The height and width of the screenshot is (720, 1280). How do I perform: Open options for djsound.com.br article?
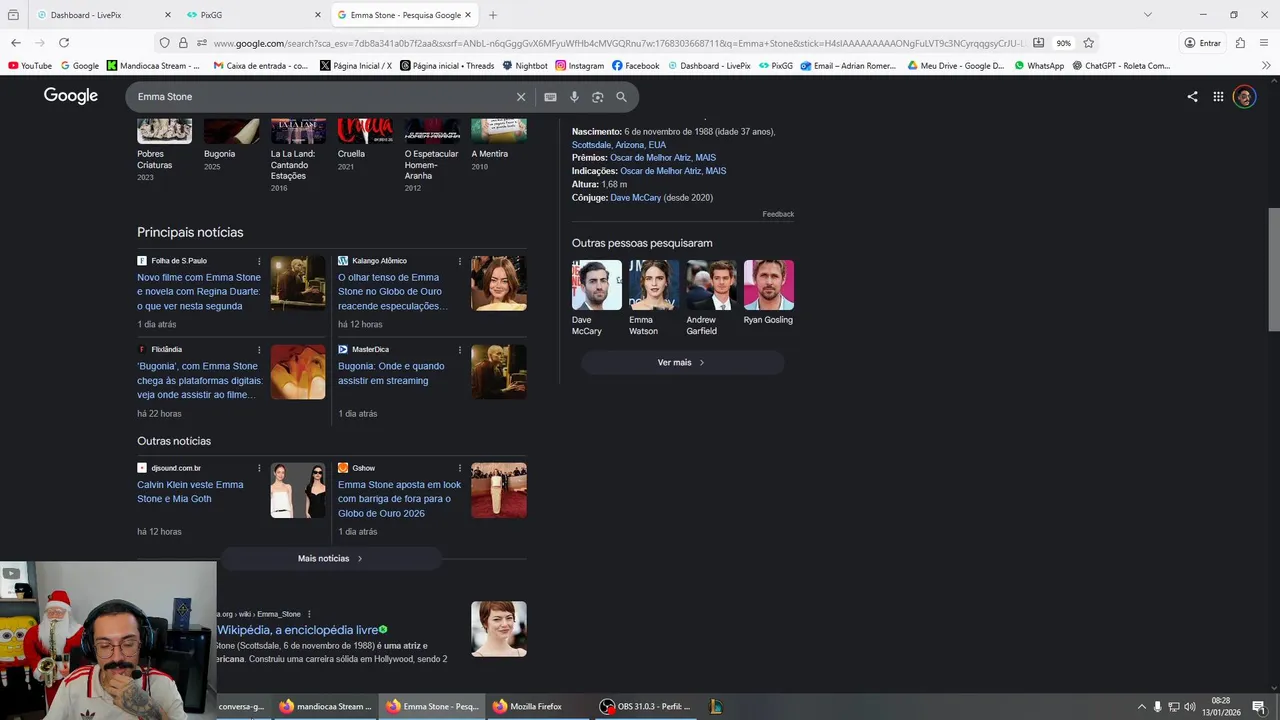tap(259, 468)
